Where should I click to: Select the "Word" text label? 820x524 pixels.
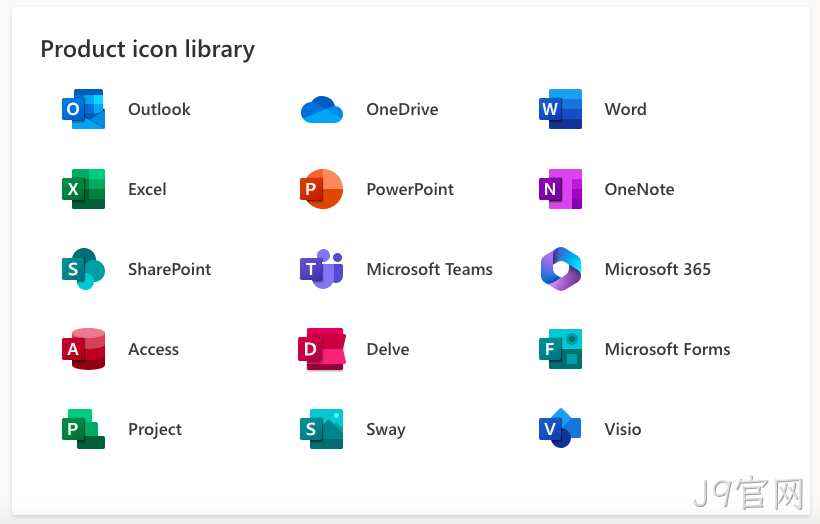coord(625,109)
